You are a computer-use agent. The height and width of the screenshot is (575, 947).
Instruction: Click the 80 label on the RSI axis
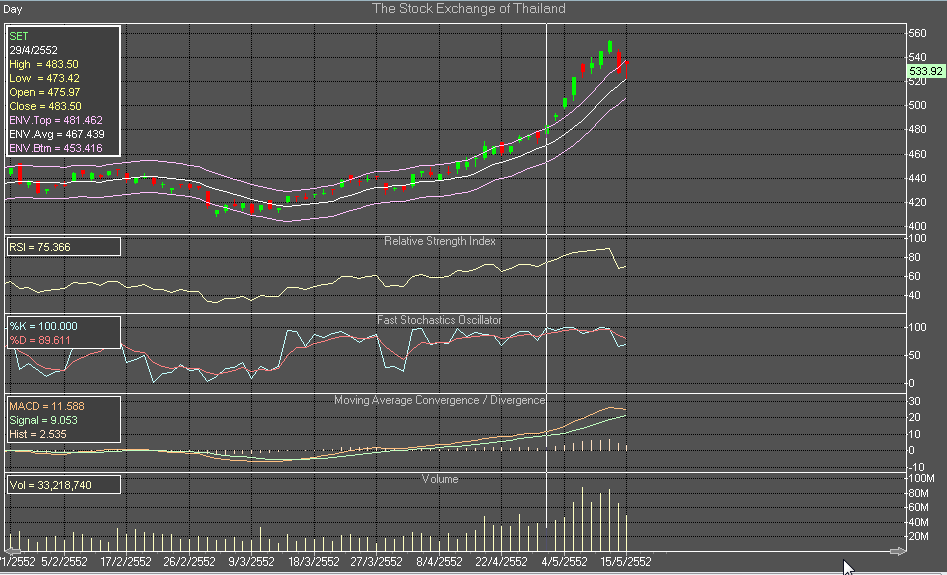(914, 257)
